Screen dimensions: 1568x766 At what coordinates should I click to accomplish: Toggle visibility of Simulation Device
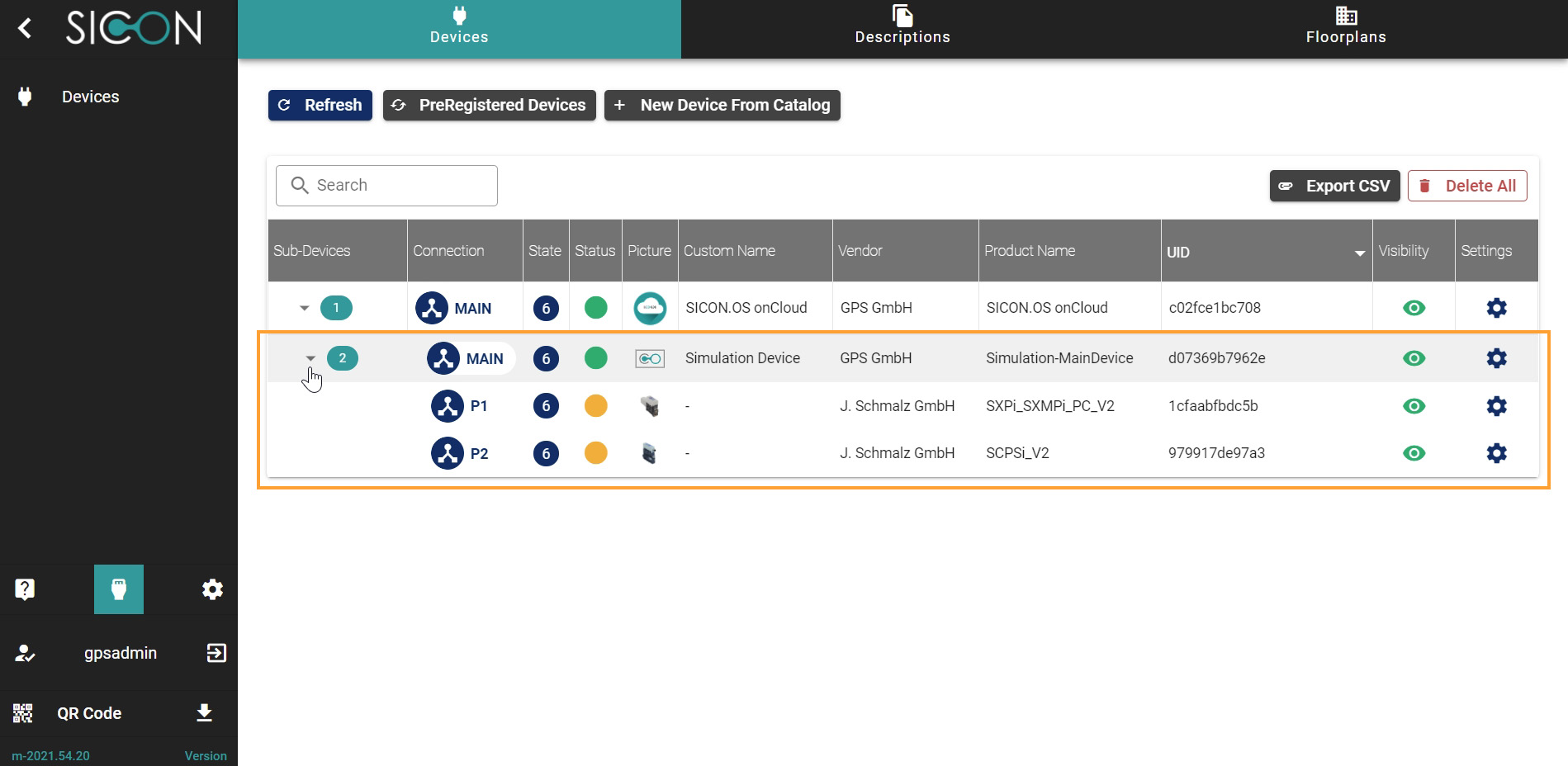point(1414,358)
